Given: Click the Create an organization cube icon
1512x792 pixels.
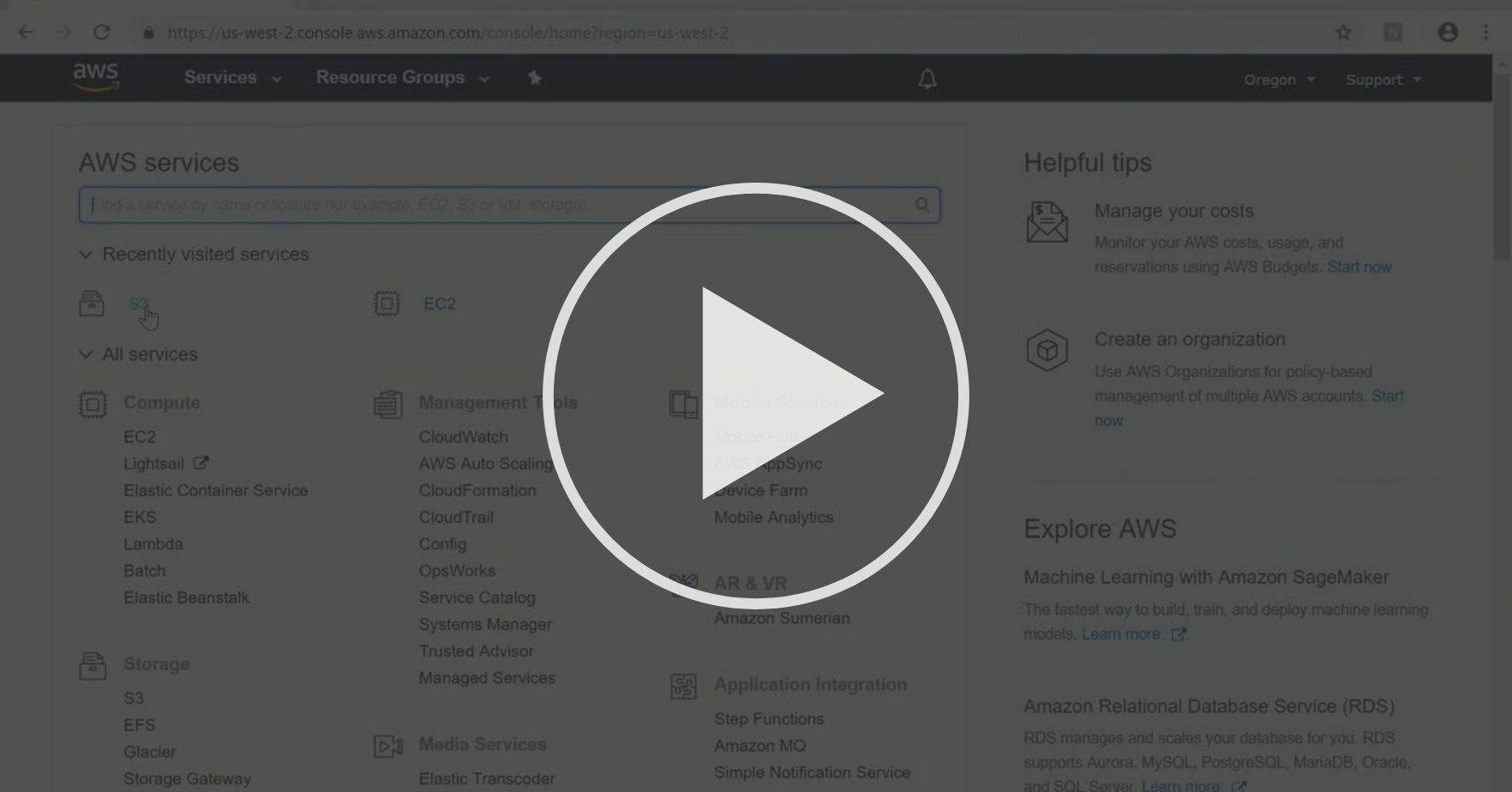Looking at the screenshot, I should tap(1047, 350).
